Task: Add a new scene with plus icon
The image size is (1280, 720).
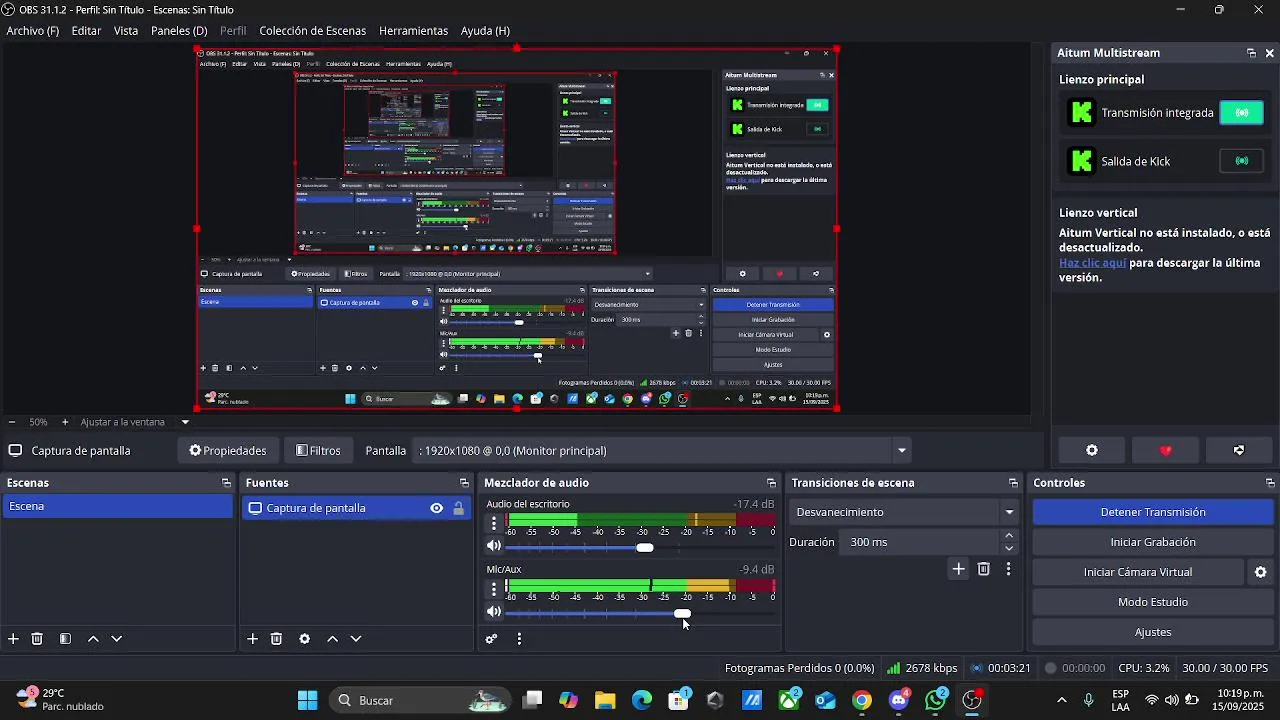Action: [x=13, y=639]
